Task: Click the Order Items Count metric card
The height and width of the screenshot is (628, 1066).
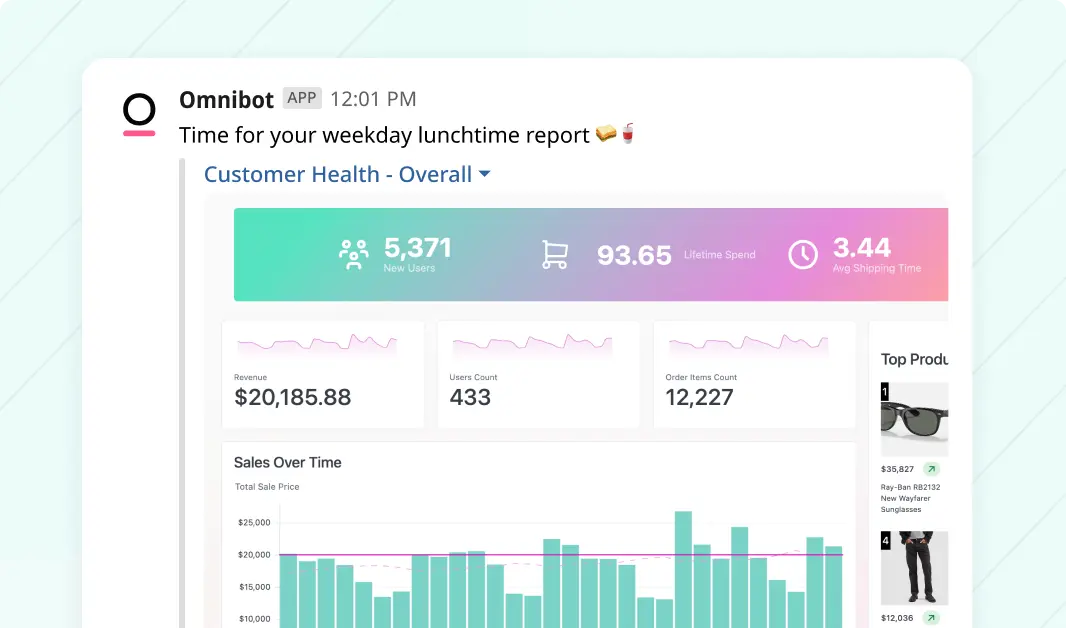Action: click(x=754, y=375)
